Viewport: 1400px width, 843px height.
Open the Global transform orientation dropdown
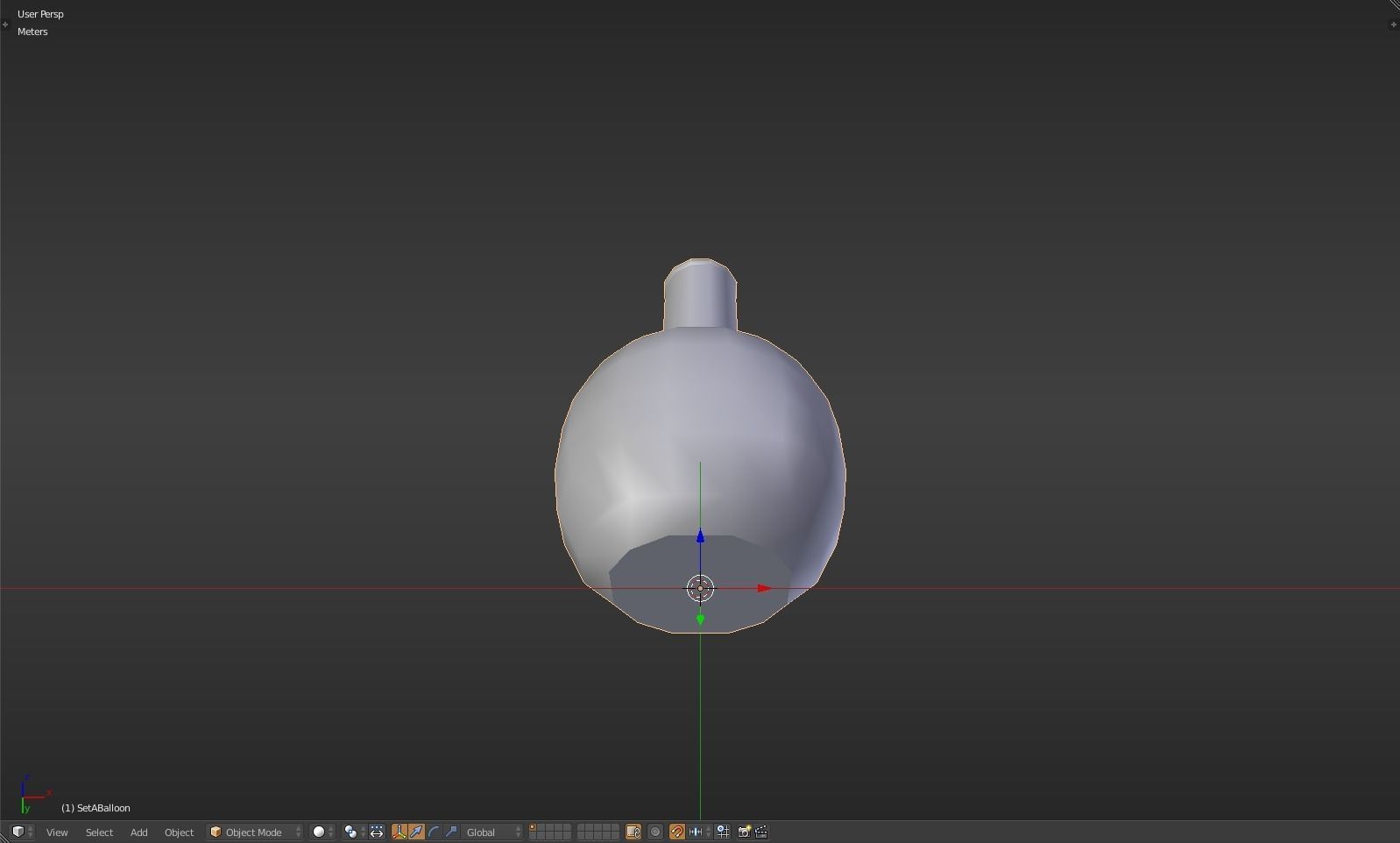coord(492,832)
